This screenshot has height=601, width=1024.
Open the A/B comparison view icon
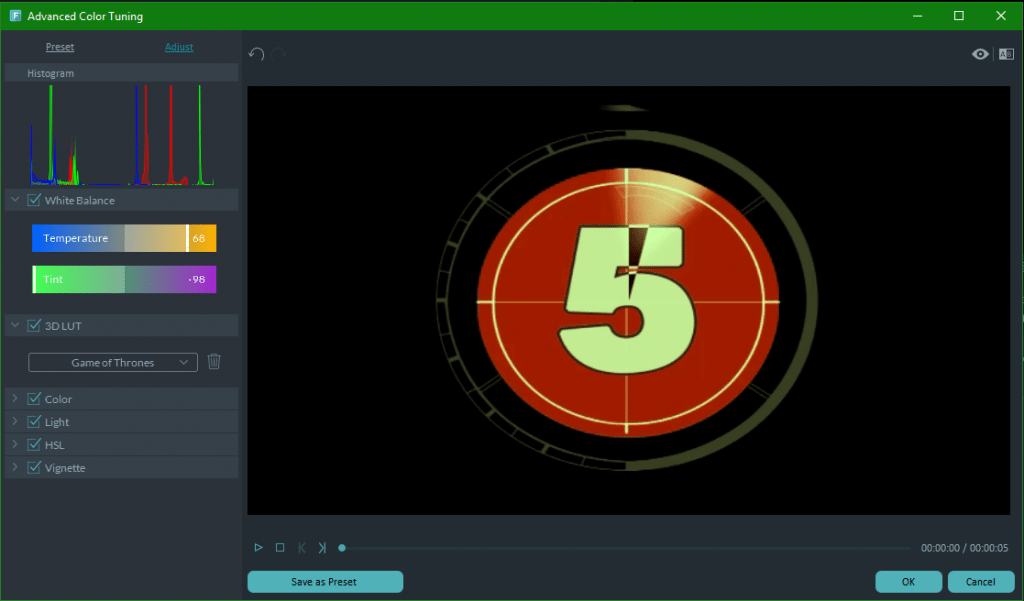[1006, 54]
